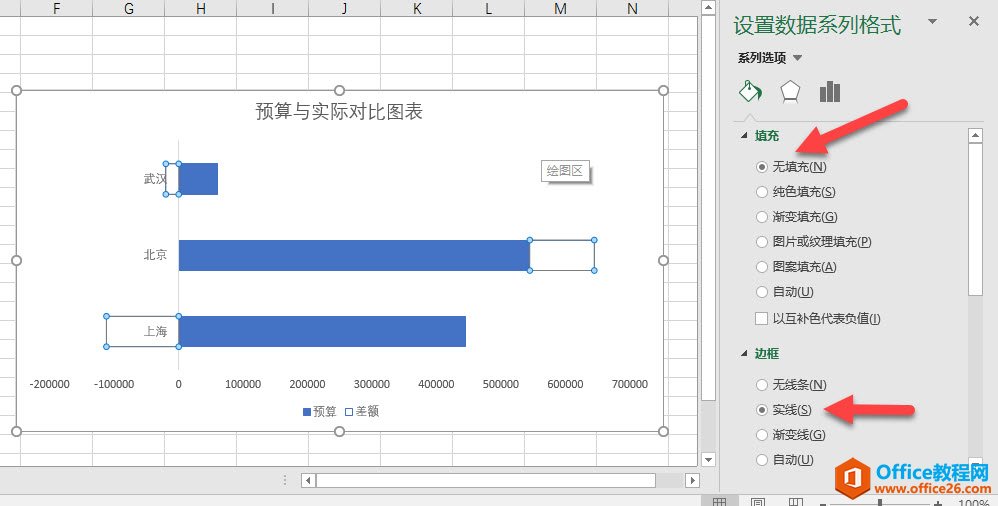The image size is (998, 506).
Task: Click the horizontal scrollbar left arrow
Action: coord(309,480)
